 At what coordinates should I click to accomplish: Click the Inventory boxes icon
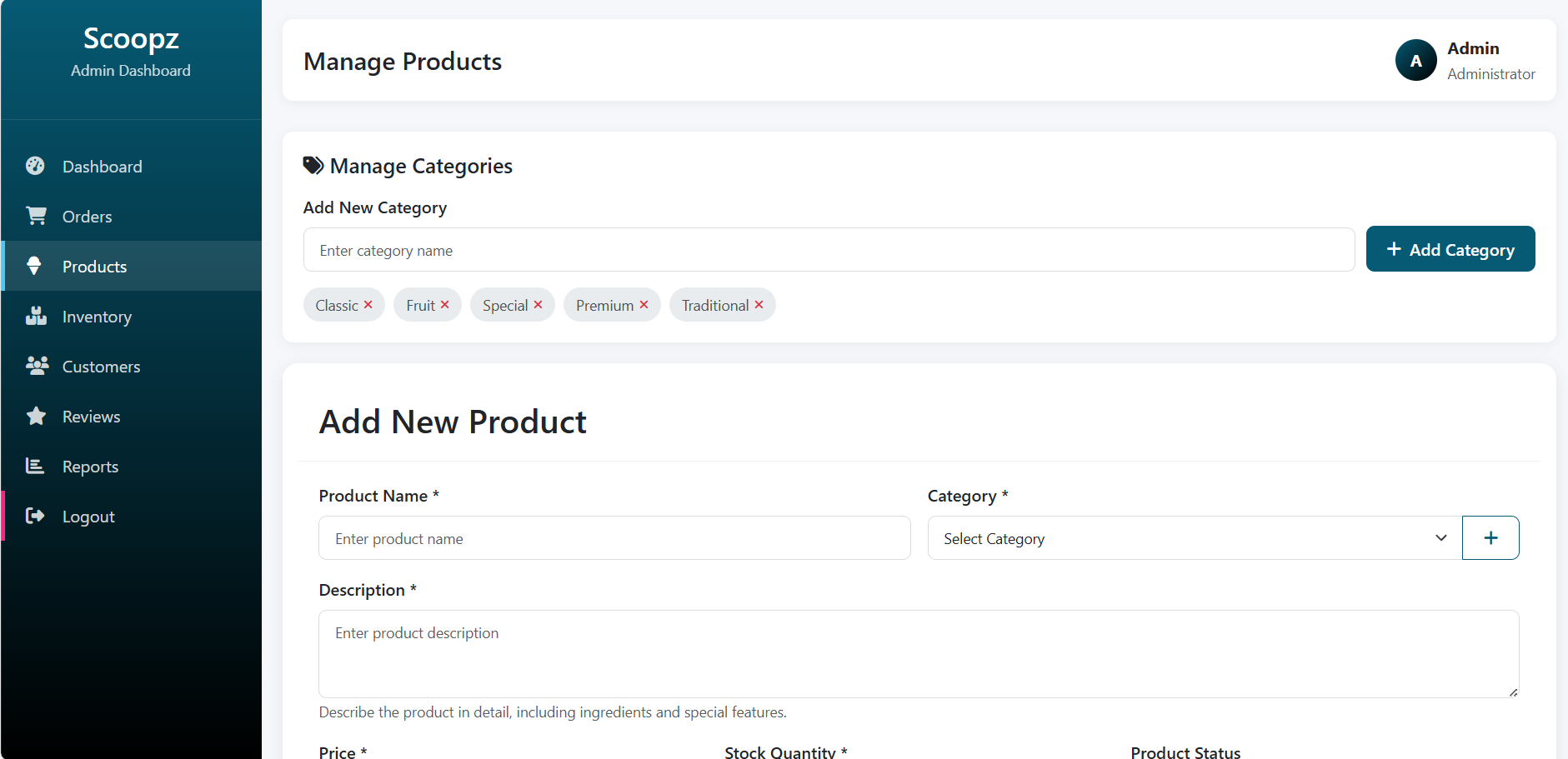click(36, 316)
